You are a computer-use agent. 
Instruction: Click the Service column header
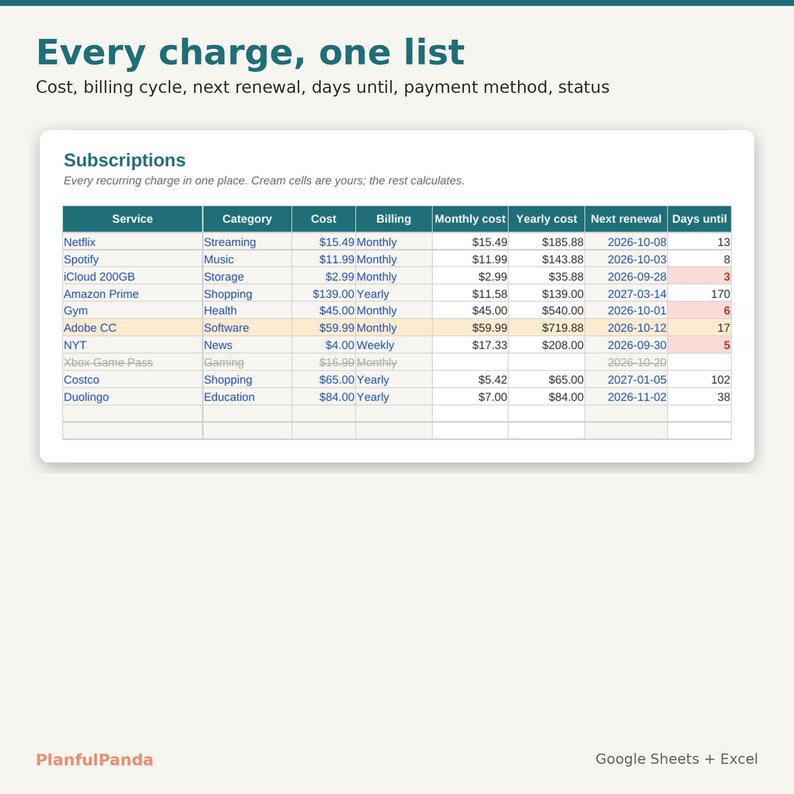click(x=133, y=219)
